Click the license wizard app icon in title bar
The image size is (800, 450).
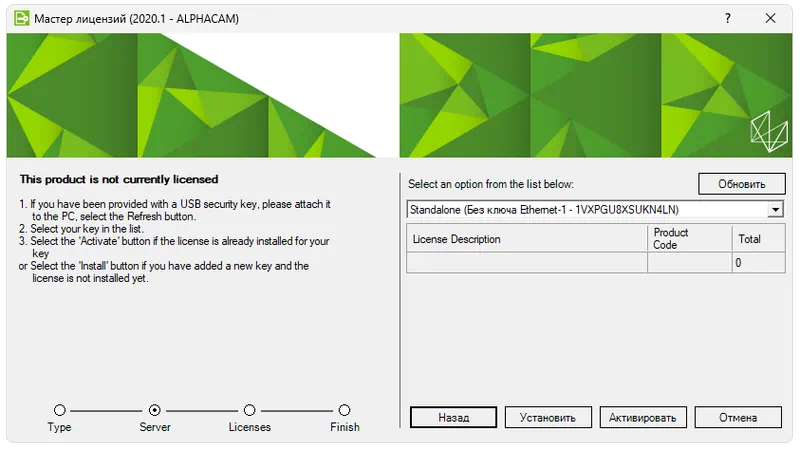pos(21,18)
